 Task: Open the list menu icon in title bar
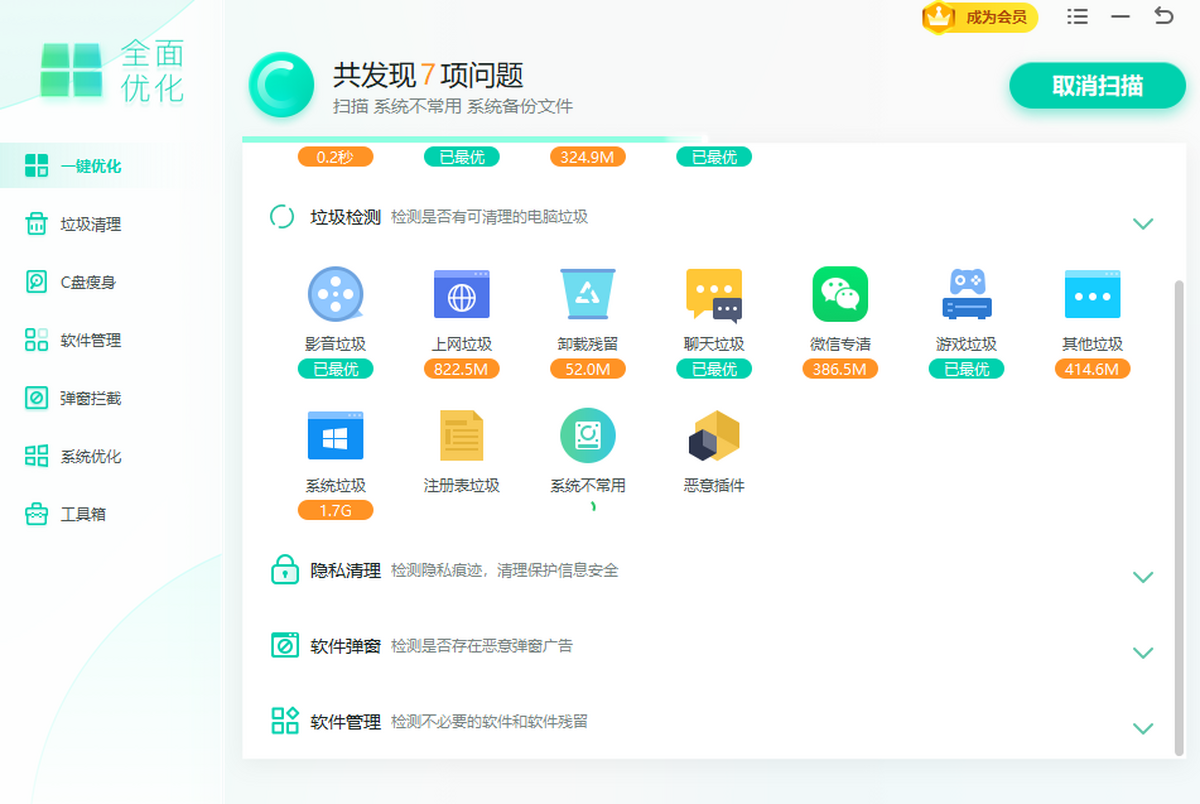tap(1077, 16)
